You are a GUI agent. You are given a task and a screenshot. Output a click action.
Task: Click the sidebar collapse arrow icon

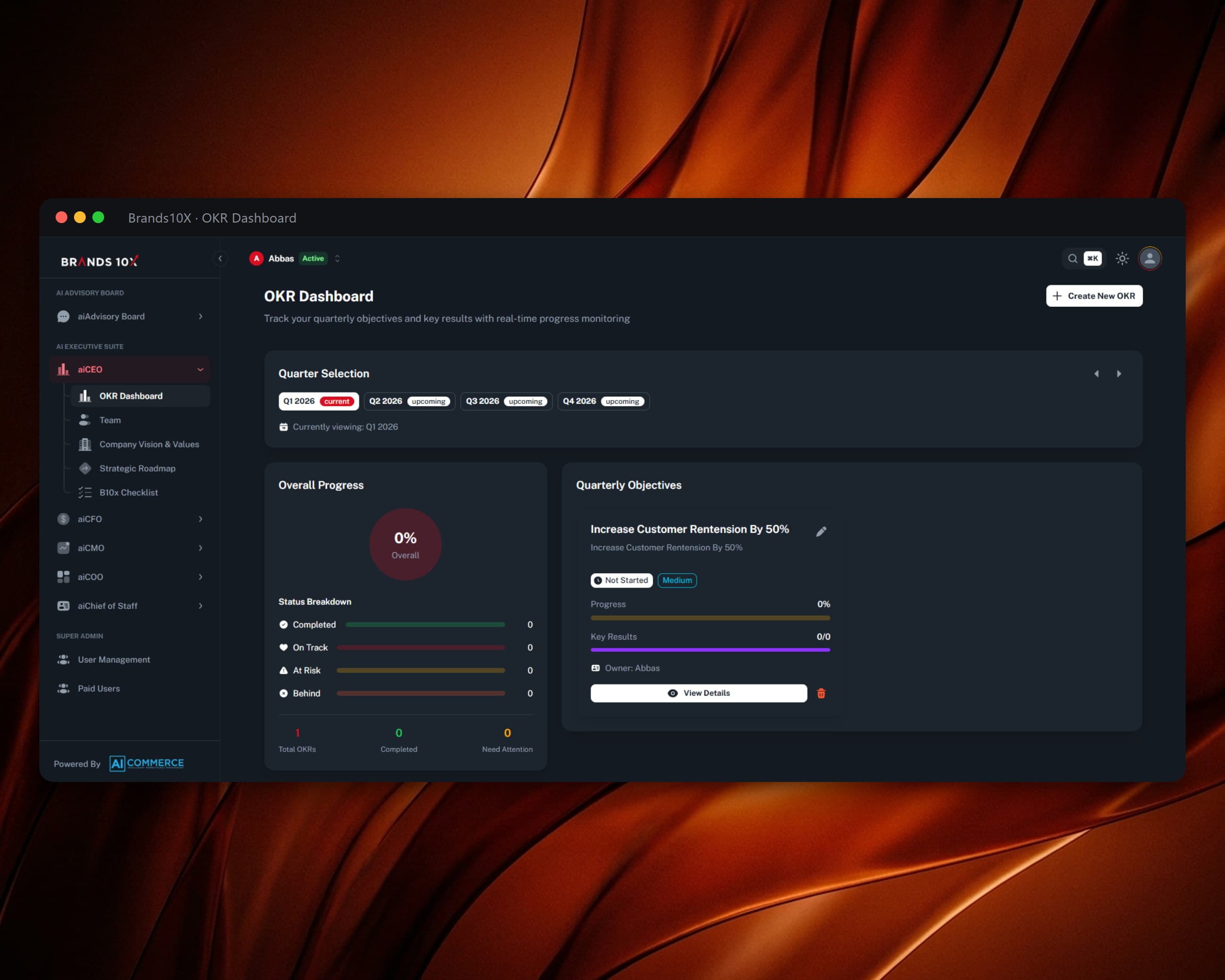220,258
